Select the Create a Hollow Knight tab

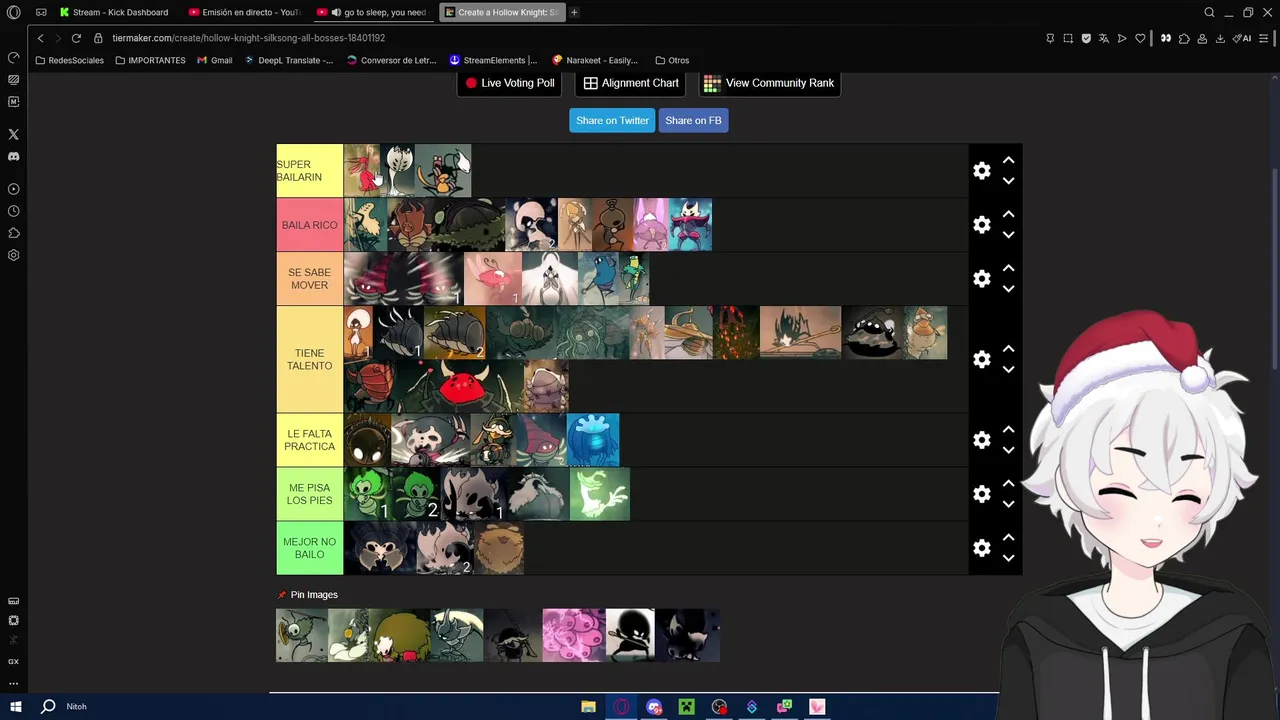pos(502,12)
